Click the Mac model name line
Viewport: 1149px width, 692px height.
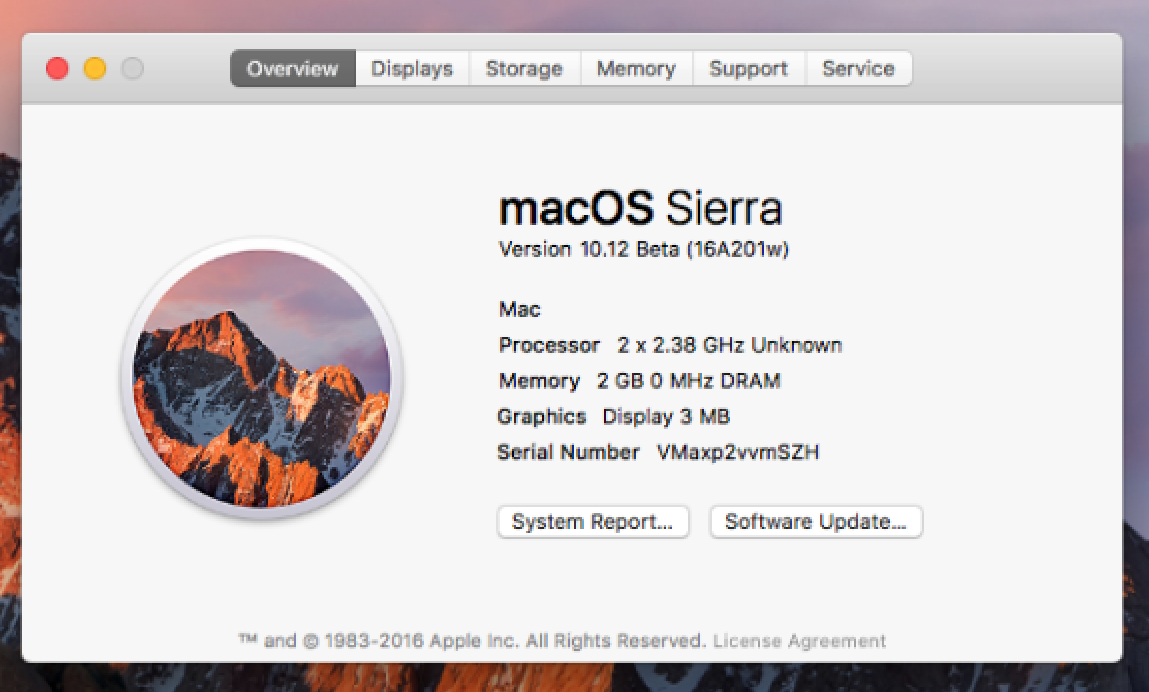[520, 309]
